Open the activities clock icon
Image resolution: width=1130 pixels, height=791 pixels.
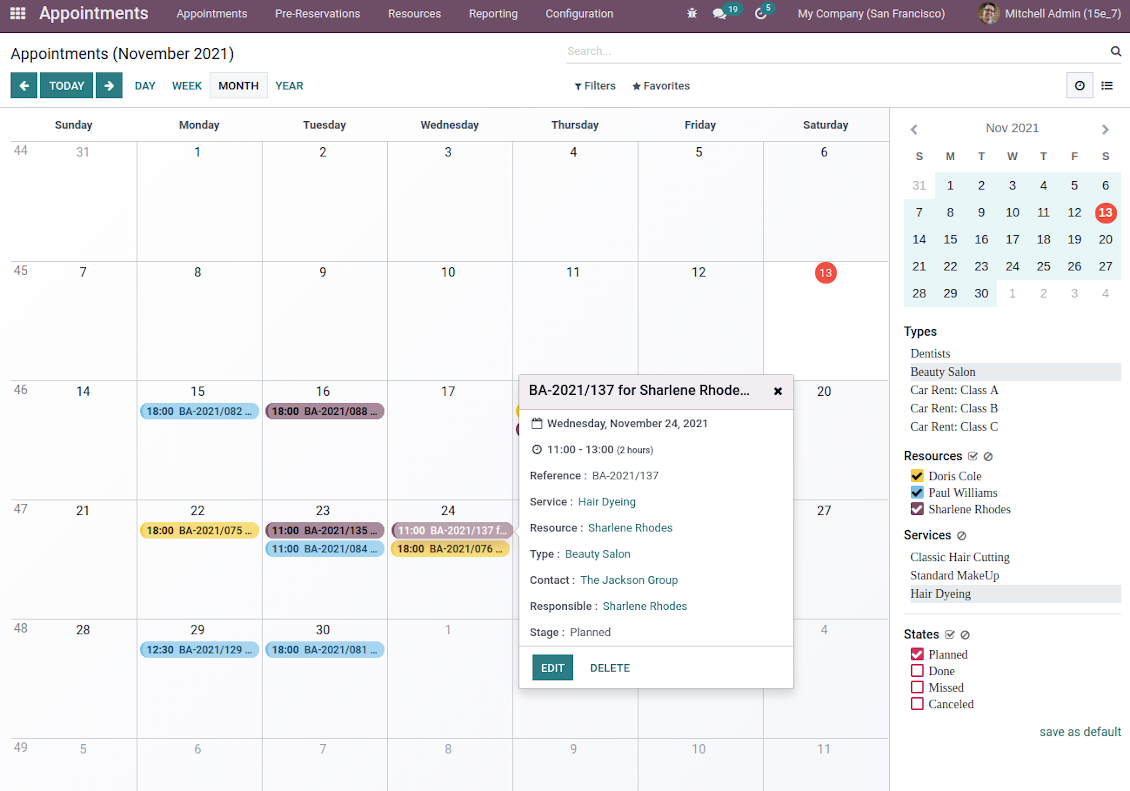(760, 14)
